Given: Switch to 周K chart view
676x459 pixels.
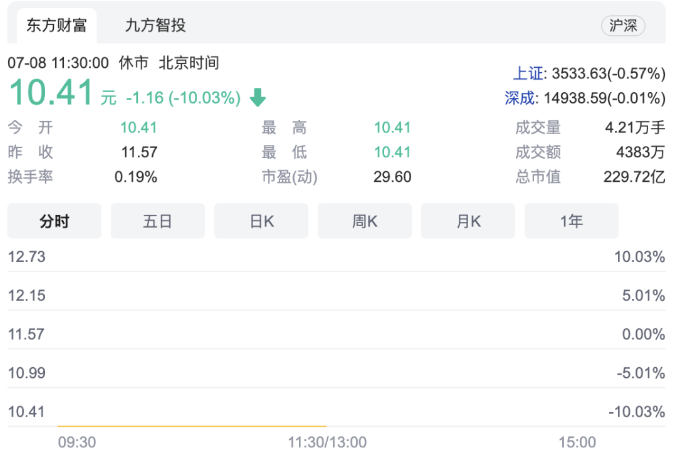Looking at the screenshot, I should (x=364, y=221).
